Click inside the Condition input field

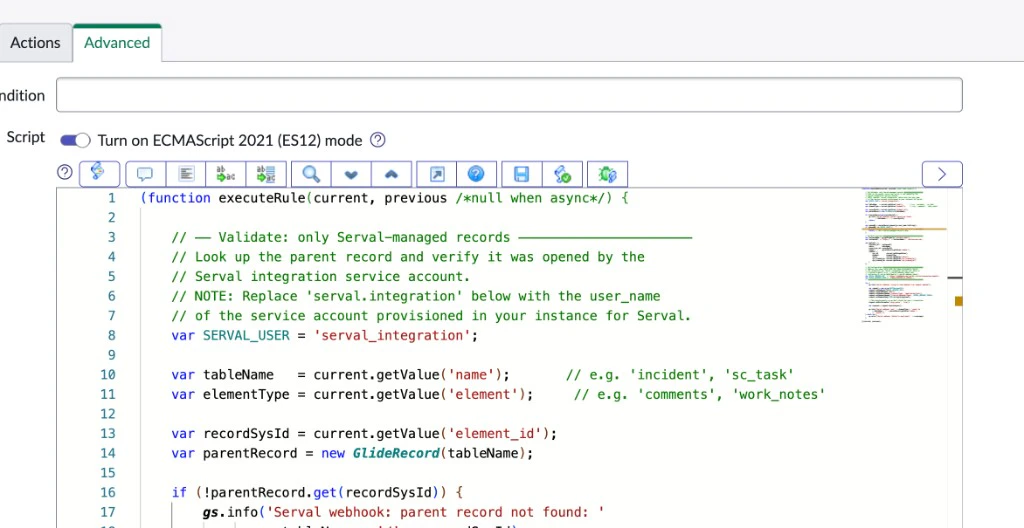tap(509, 95)
